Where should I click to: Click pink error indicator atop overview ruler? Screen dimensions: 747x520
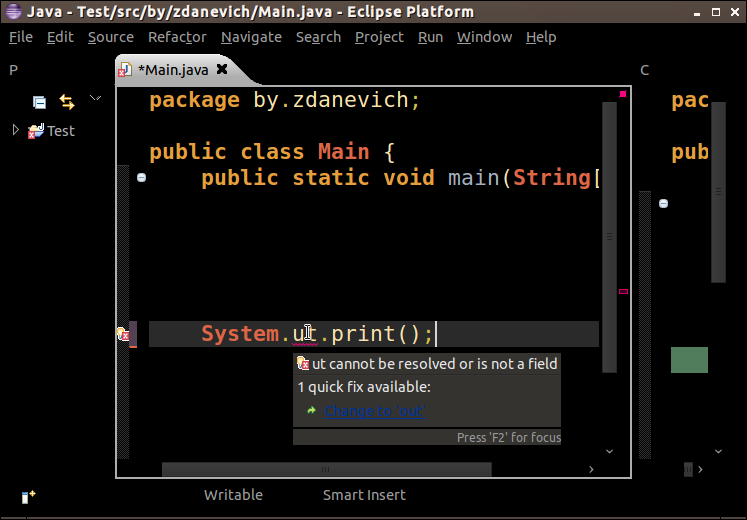click(x=623, y=94)
